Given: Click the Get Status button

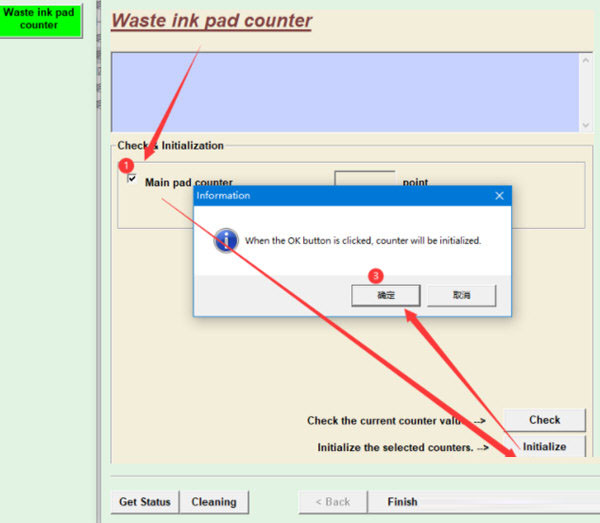Looking at the screenshot, I should pos(145,502).
